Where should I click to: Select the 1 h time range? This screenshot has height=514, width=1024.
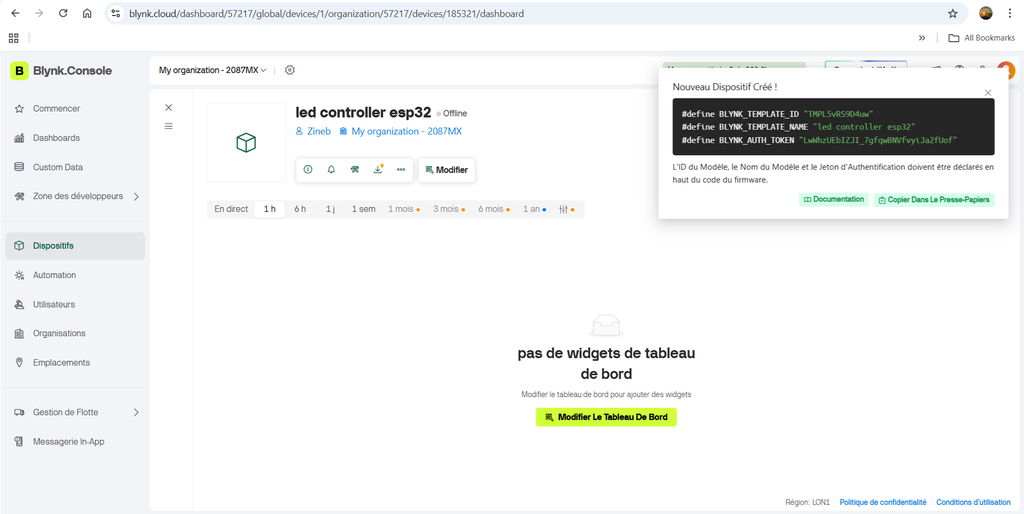point(270,209)
